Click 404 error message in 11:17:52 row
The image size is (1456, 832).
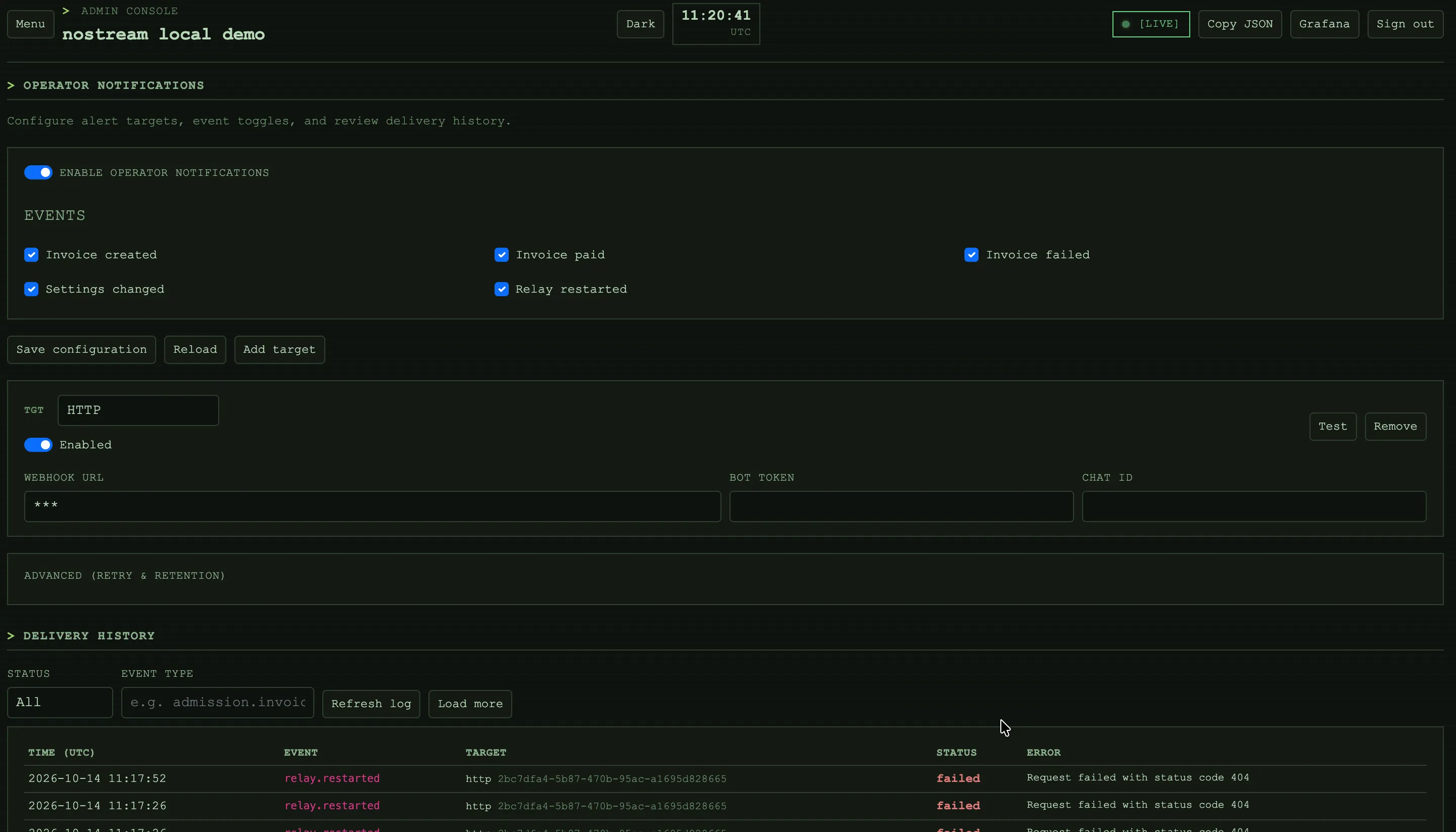pos(1138,778)
